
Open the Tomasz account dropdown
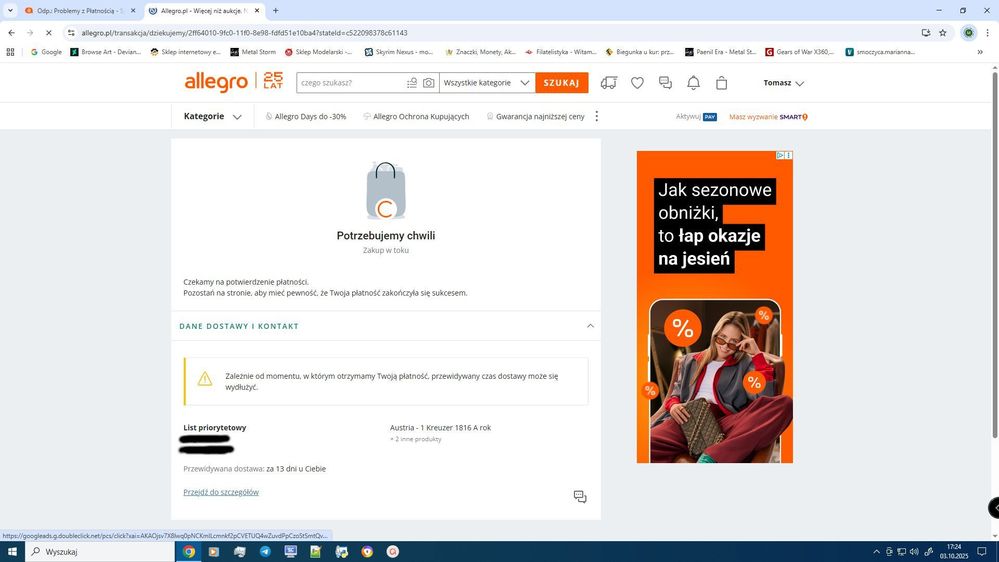click(783, 83)
